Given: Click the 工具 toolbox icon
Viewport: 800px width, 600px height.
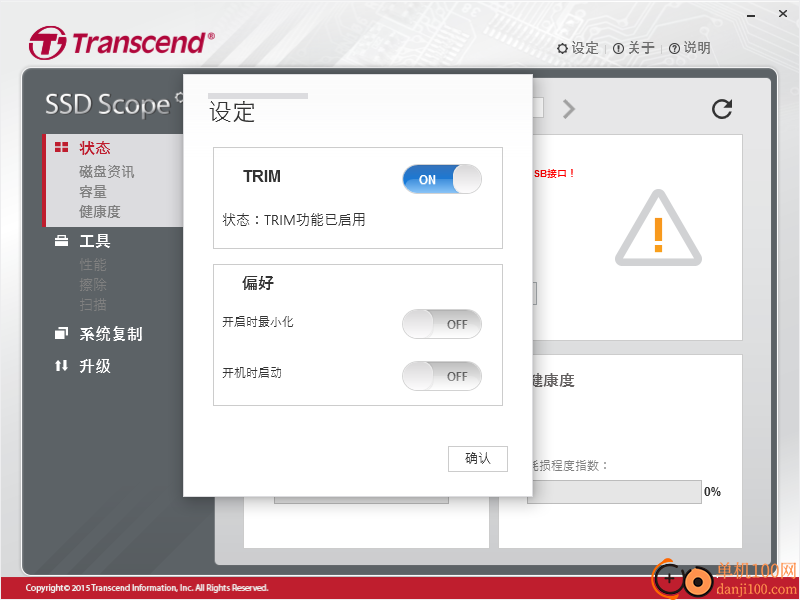Looking at the screenshot, I should (61, 241).
